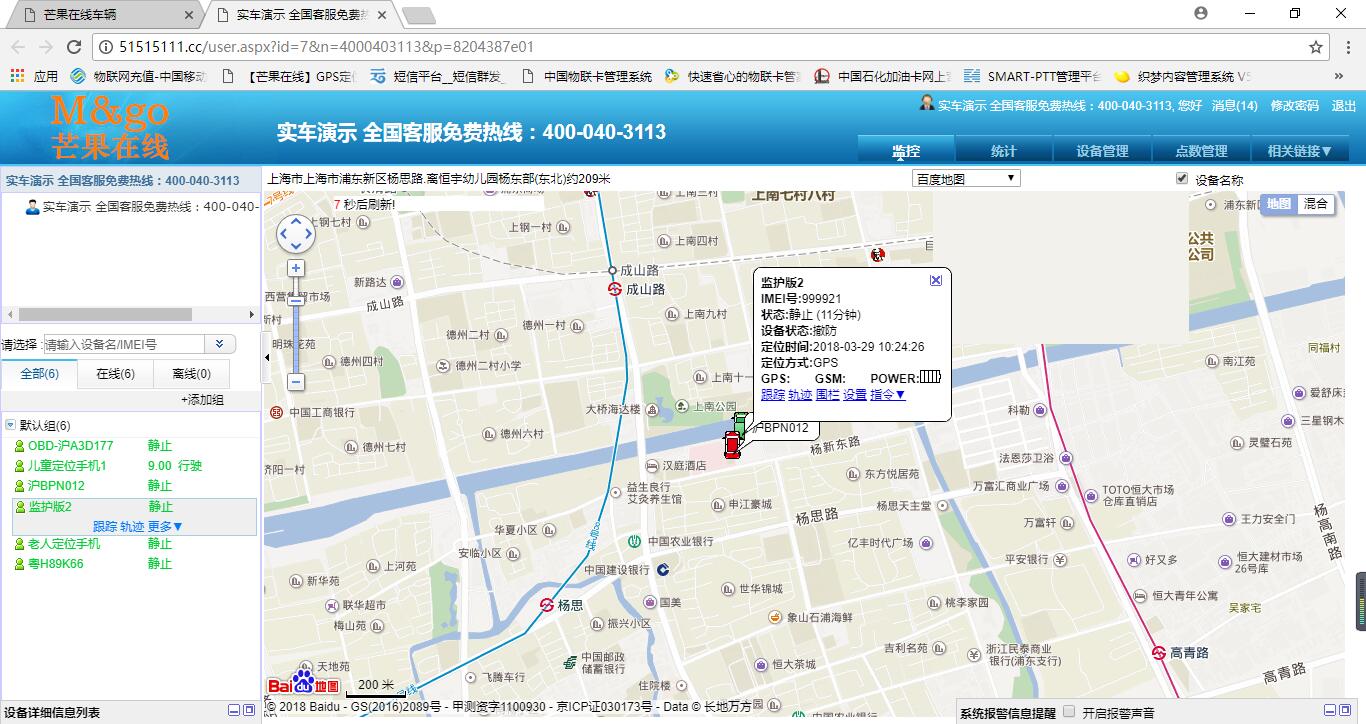This screenshot has width=1366, height=724.
Task: Collapse the left sidebar with the arrow handle
Action: [266, 357]
